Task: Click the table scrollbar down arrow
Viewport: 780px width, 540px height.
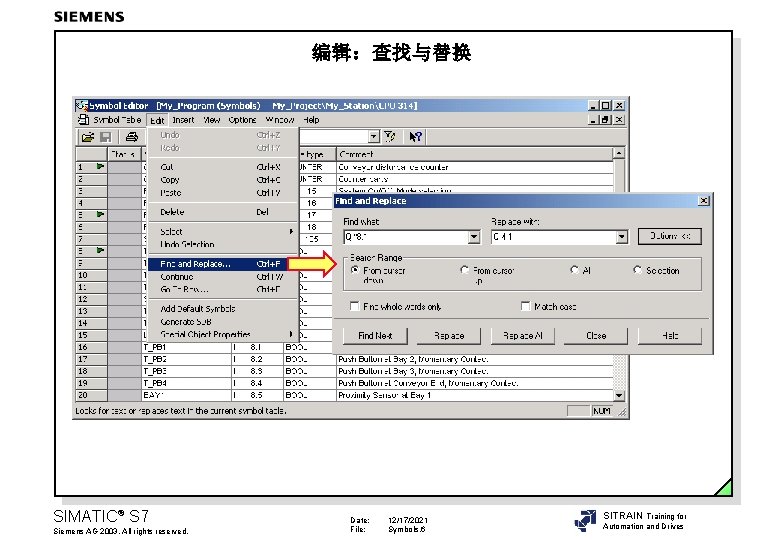Action: click(618, 395)
